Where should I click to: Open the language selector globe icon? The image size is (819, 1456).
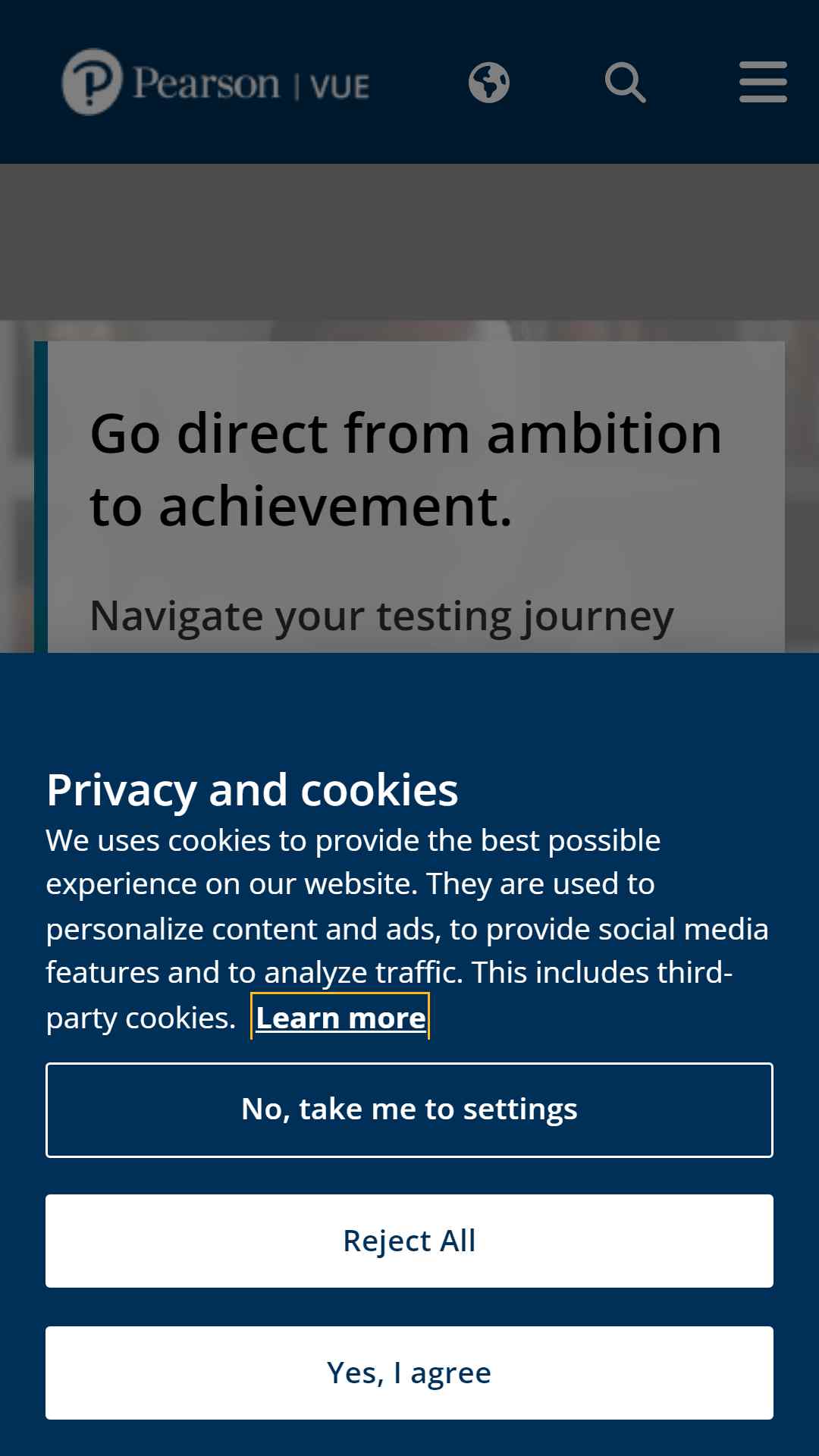(489, 83)
